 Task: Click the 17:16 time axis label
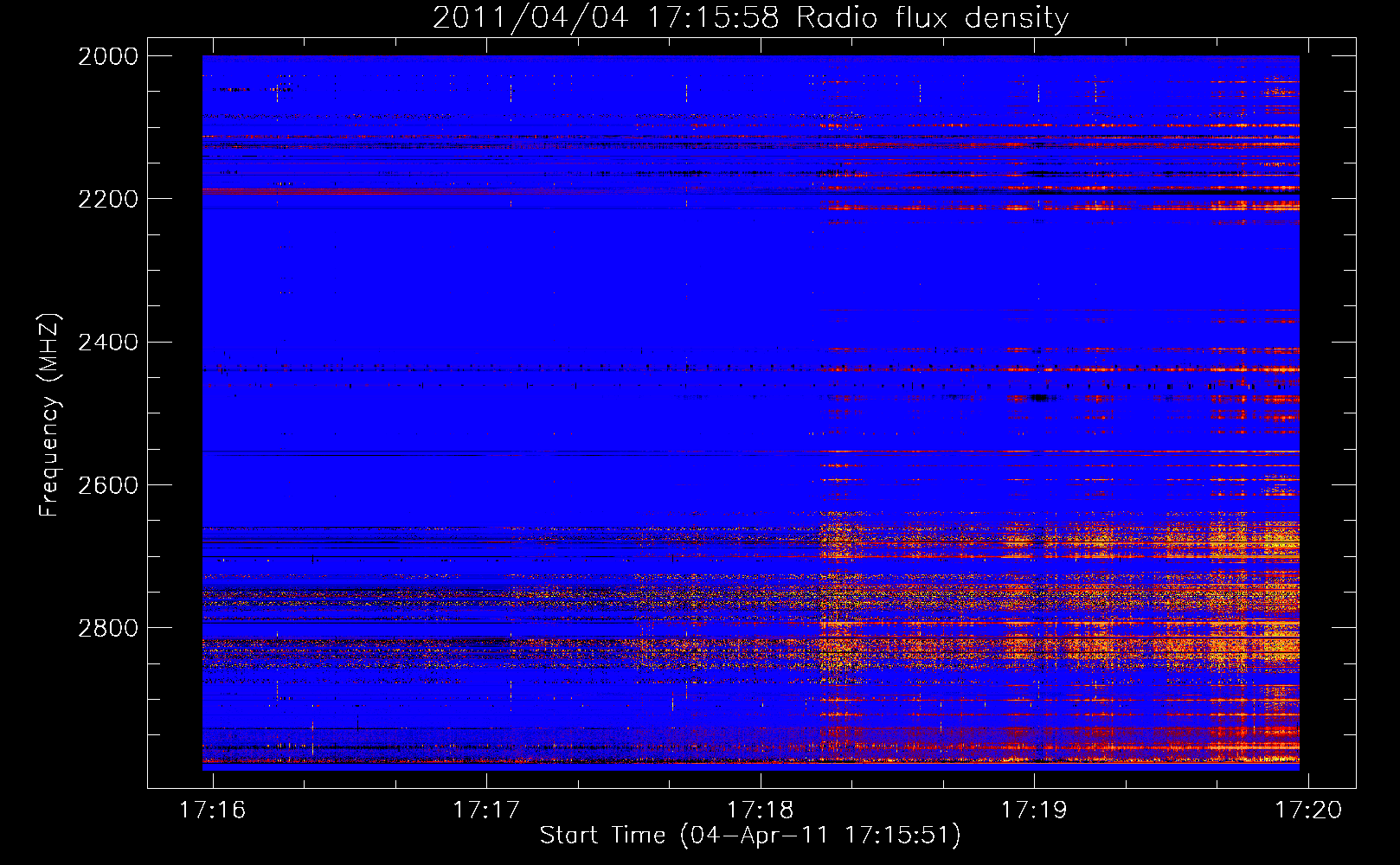[212, 810]
